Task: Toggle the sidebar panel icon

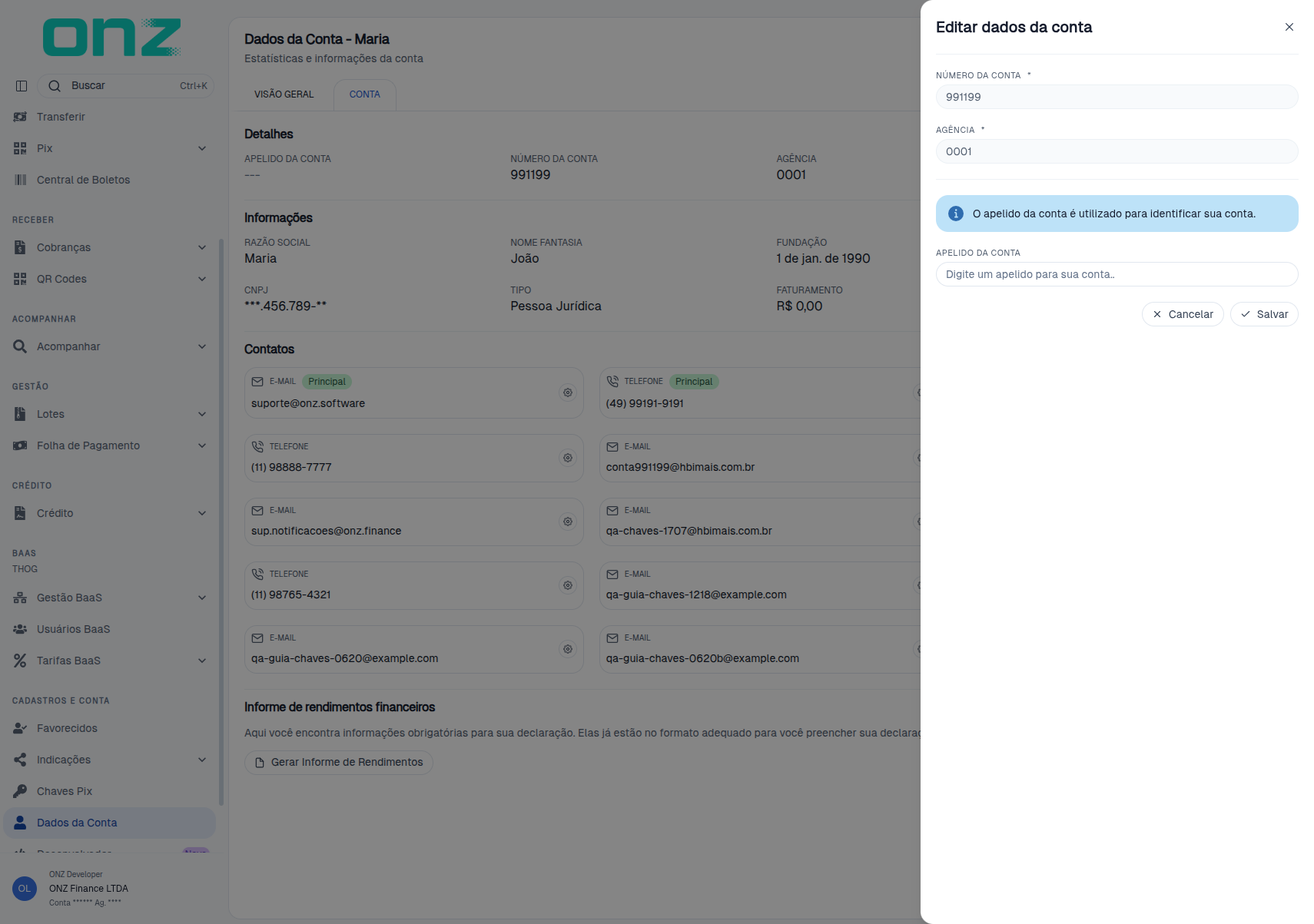Action: click(x=22, y=86)
